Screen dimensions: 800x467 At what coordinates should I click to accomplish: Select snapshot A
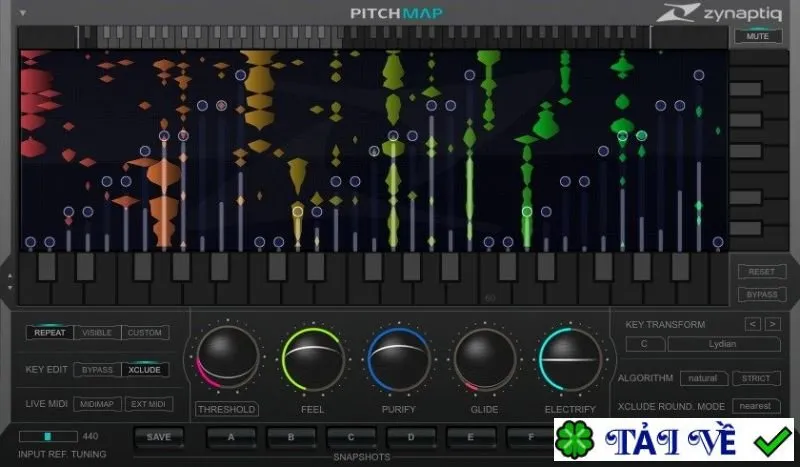[x=231, y=437]
